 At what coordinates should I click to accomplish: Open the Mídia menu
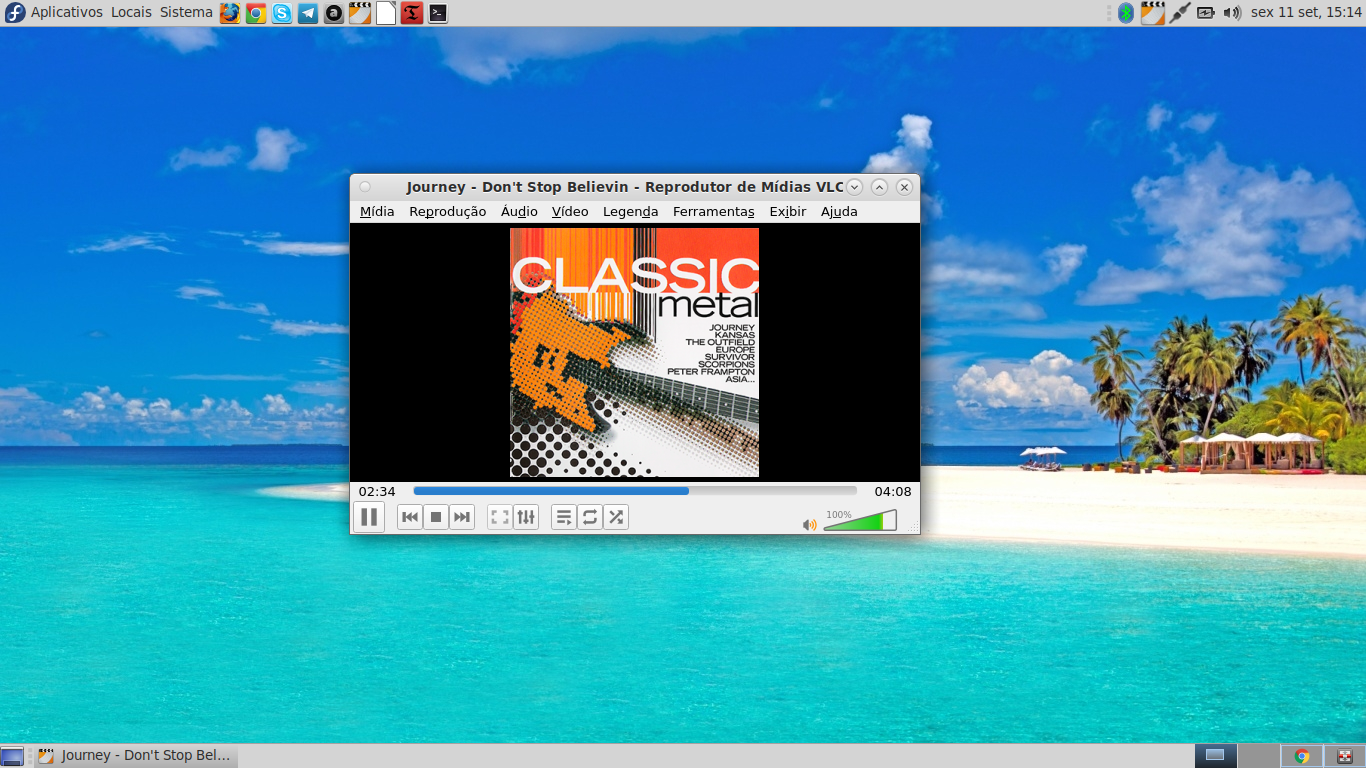click(377, 211)
